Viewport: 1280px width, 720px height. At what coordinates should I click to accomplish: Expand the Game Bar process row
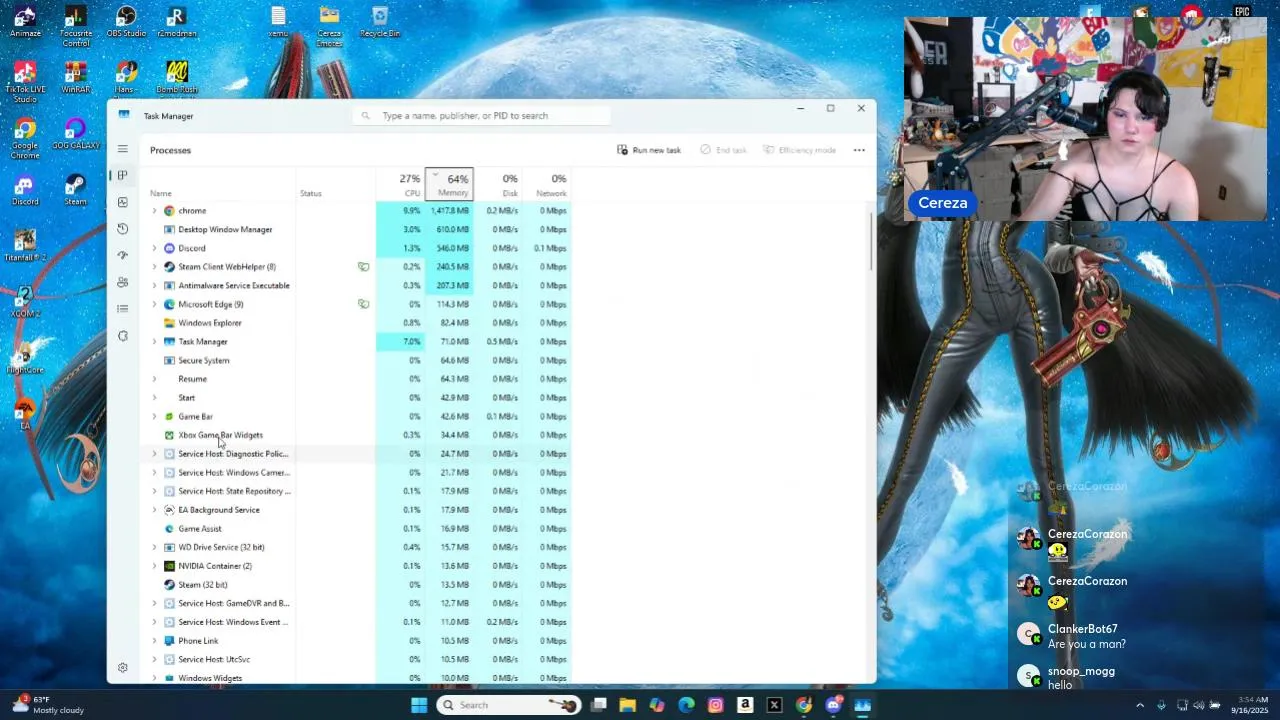154,416
